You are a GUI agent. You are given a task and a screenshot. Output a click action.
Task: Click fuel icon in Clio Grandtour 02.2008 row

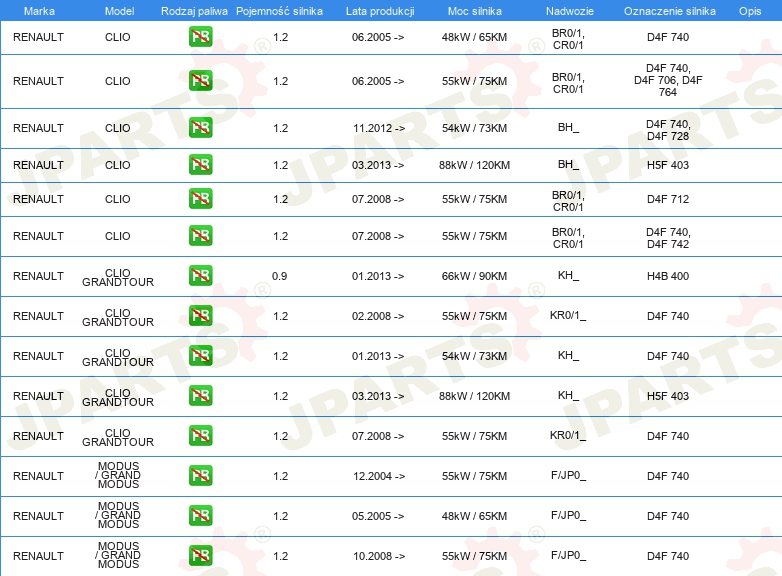pyautogui.click(x=200, y=316)
